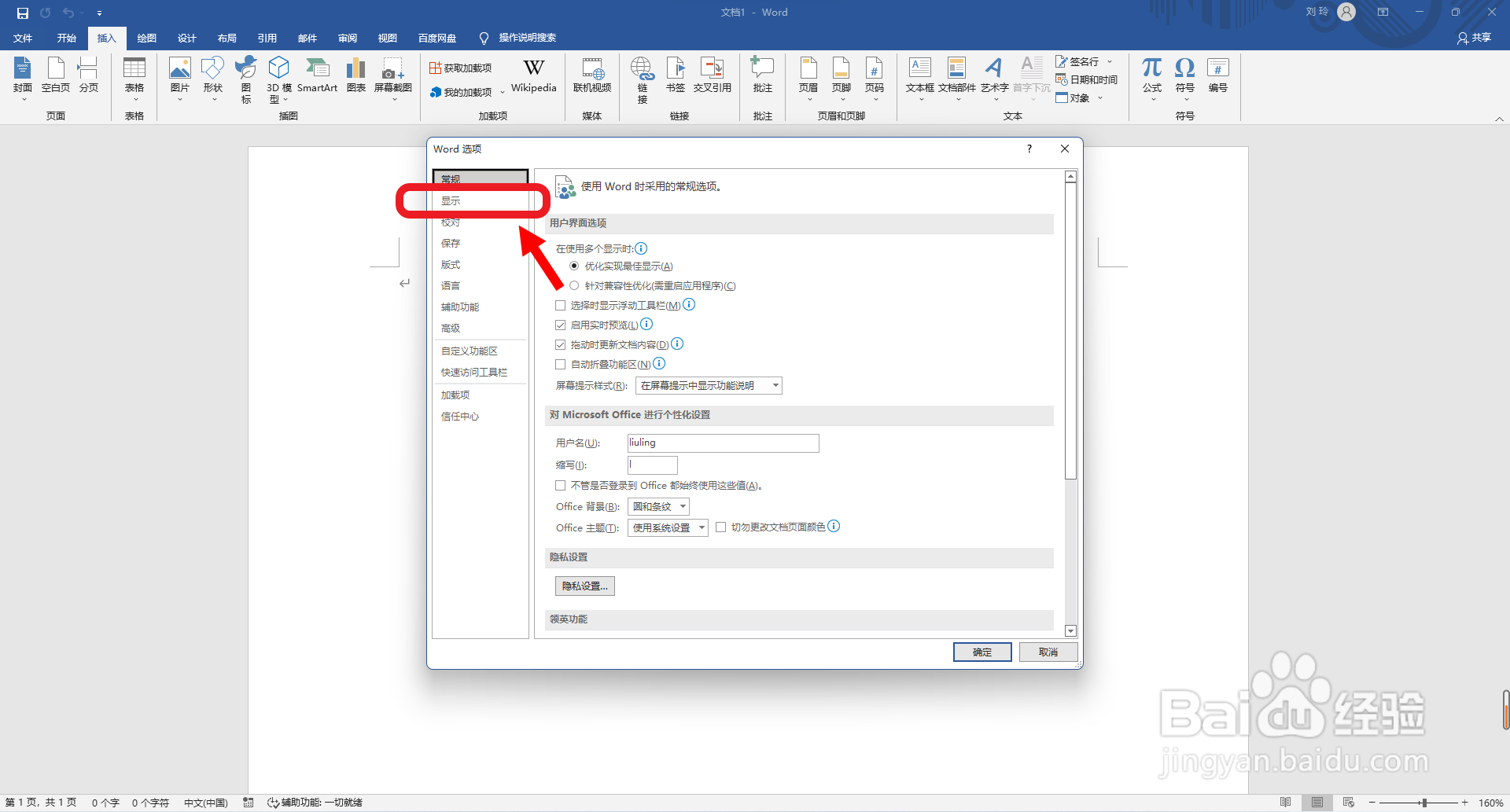This screenshot has height=812, width=1510.
Task: Check 切勿更改文档页面颜色 option
Action: 720,527
